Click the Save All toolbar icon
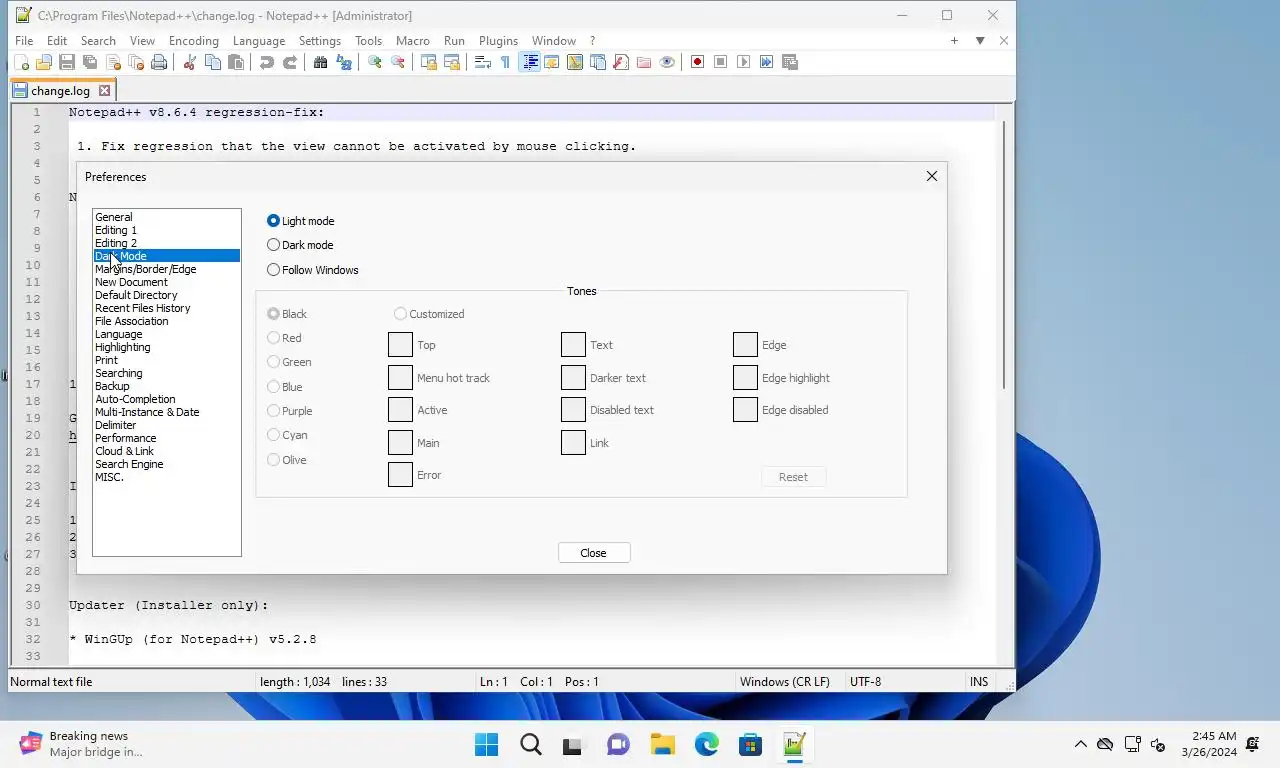Screen dimensions: 1280x768 [90, 62]
